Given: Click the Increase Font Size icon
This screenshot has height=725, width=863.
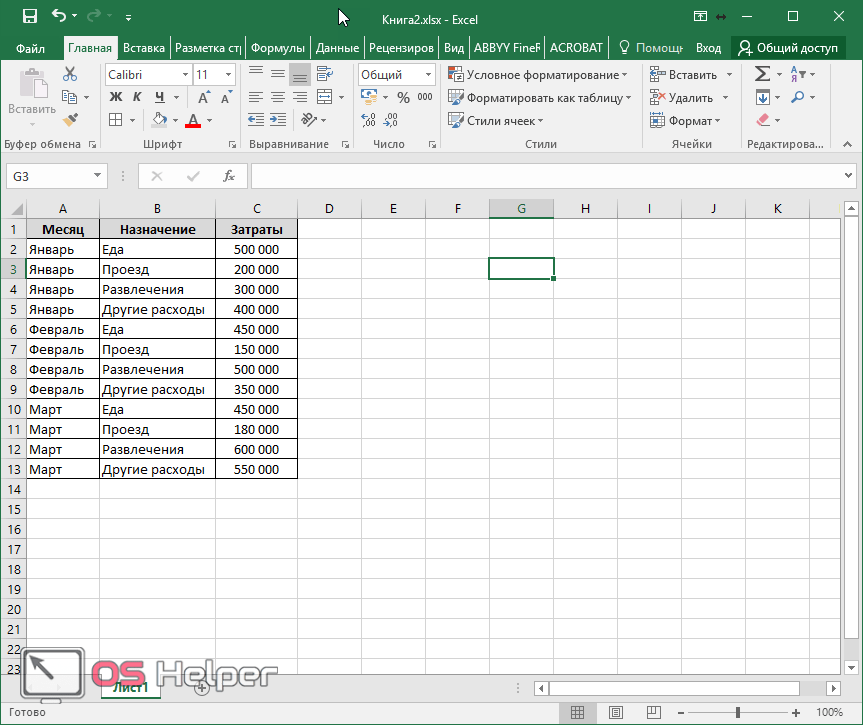Looking at the screenshot, I should [205, 98].
